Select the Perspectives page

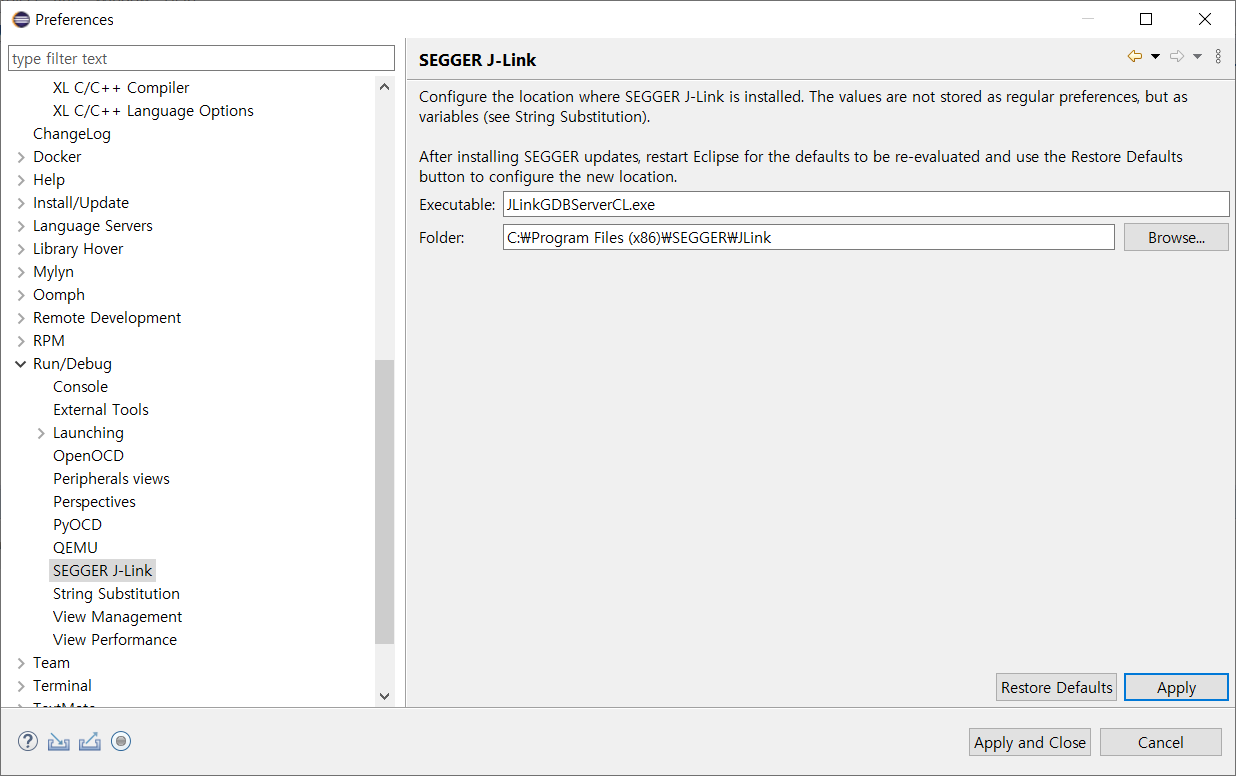coord(94,502)
